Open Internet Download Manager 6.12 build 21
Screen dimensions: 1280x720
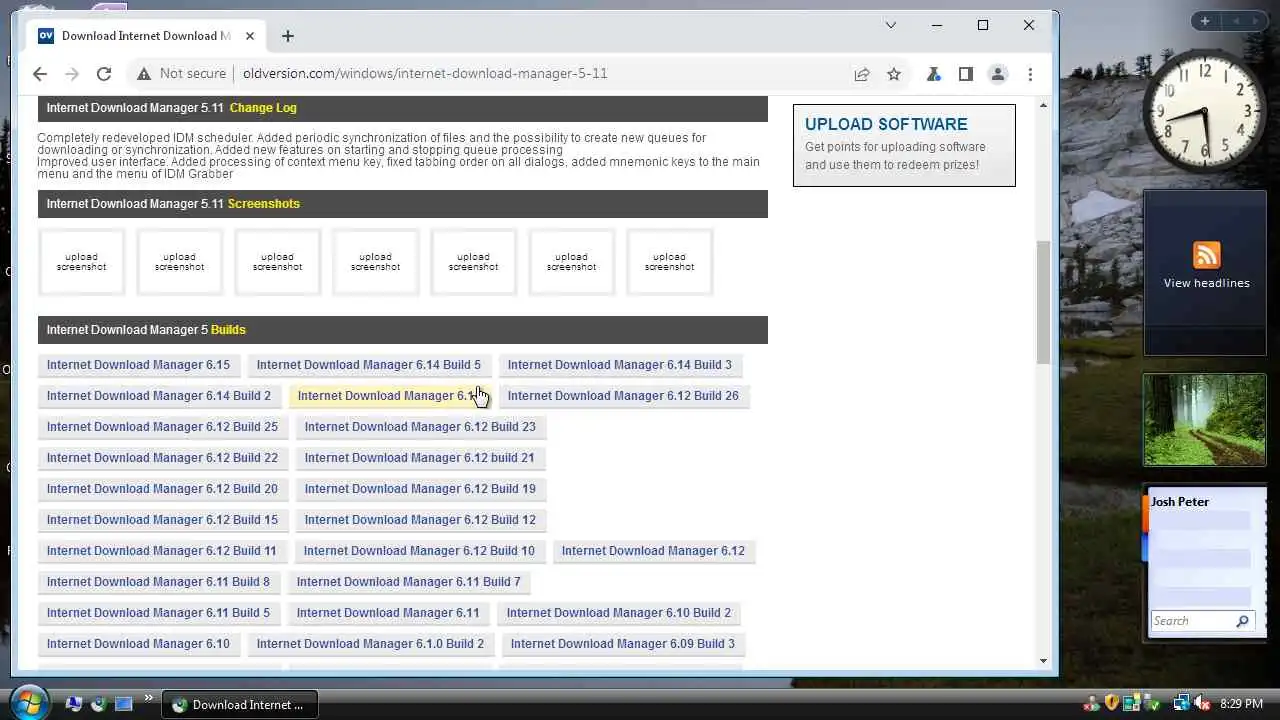419,458
